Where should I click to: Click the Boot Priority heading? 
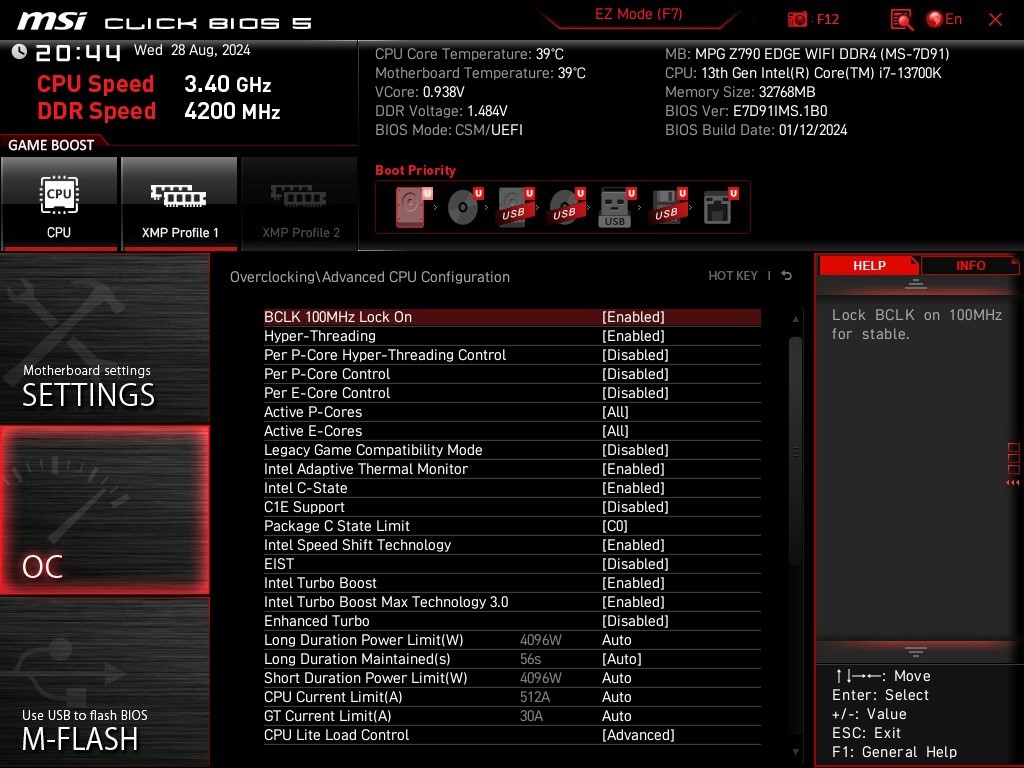click(415, 170)
